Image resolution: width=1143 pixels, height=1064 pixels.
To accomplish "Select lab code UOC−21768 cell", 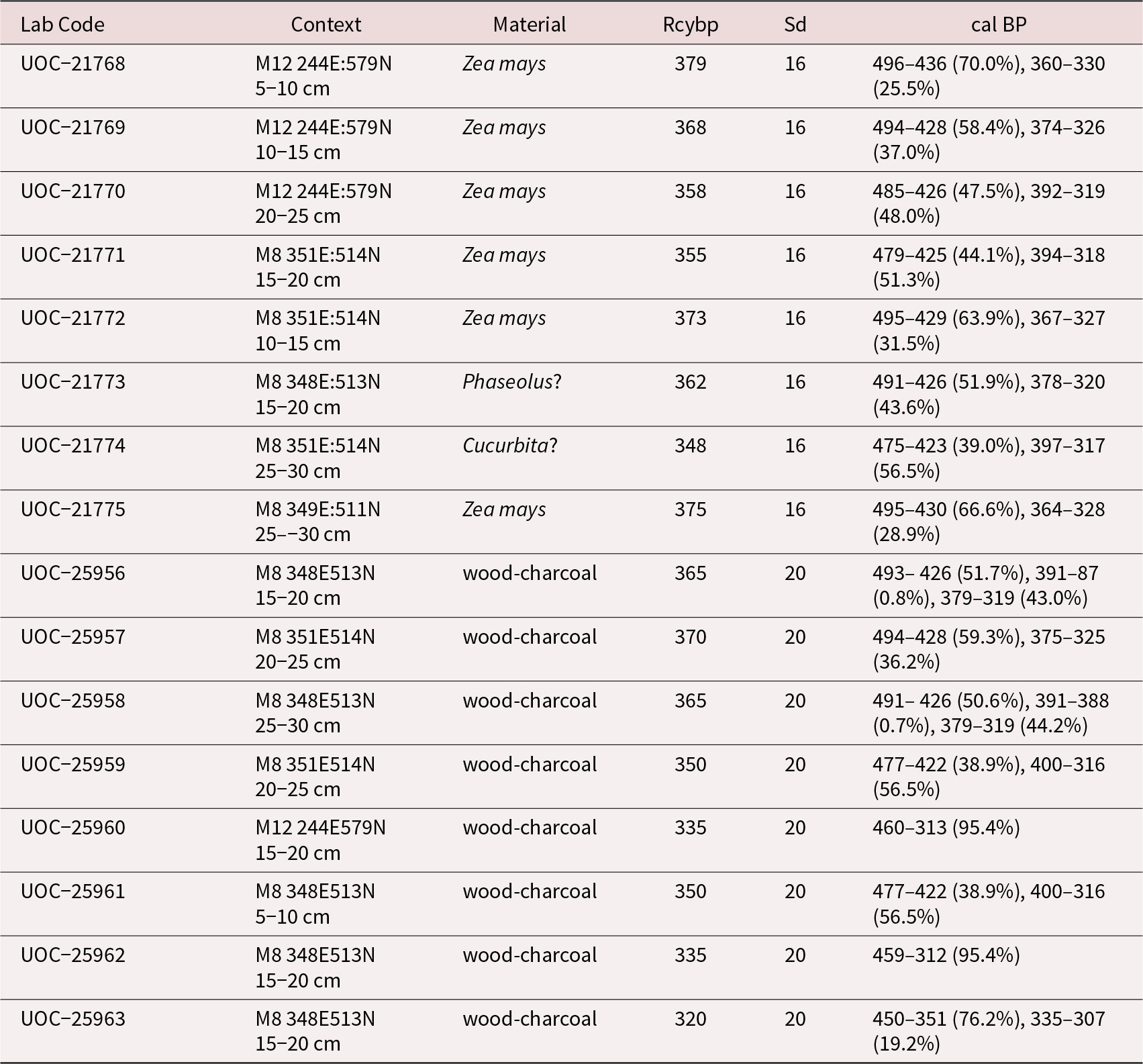I will pyautogui.click(x=73, y=64).
